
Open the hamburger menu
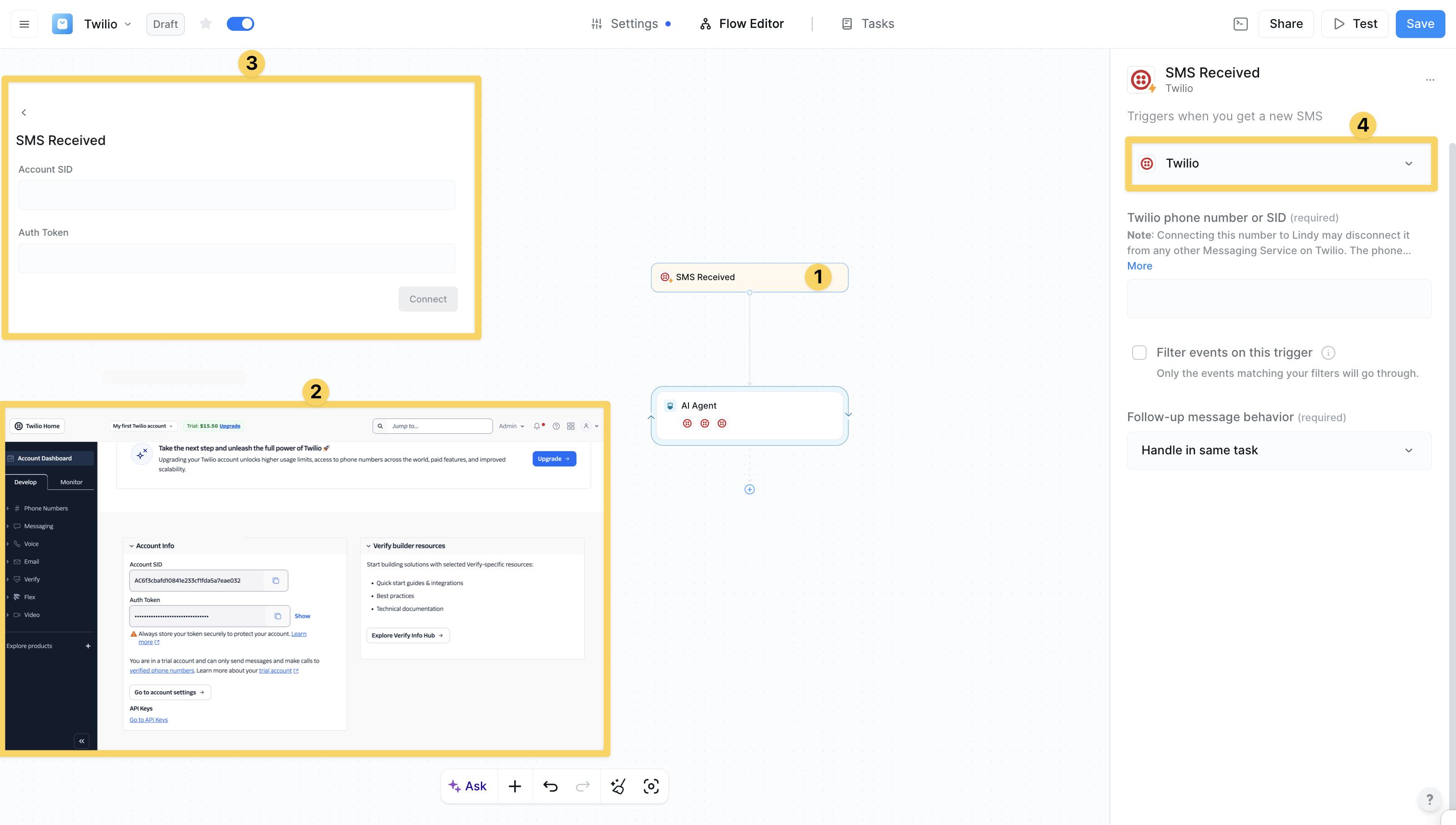(24, 24)
